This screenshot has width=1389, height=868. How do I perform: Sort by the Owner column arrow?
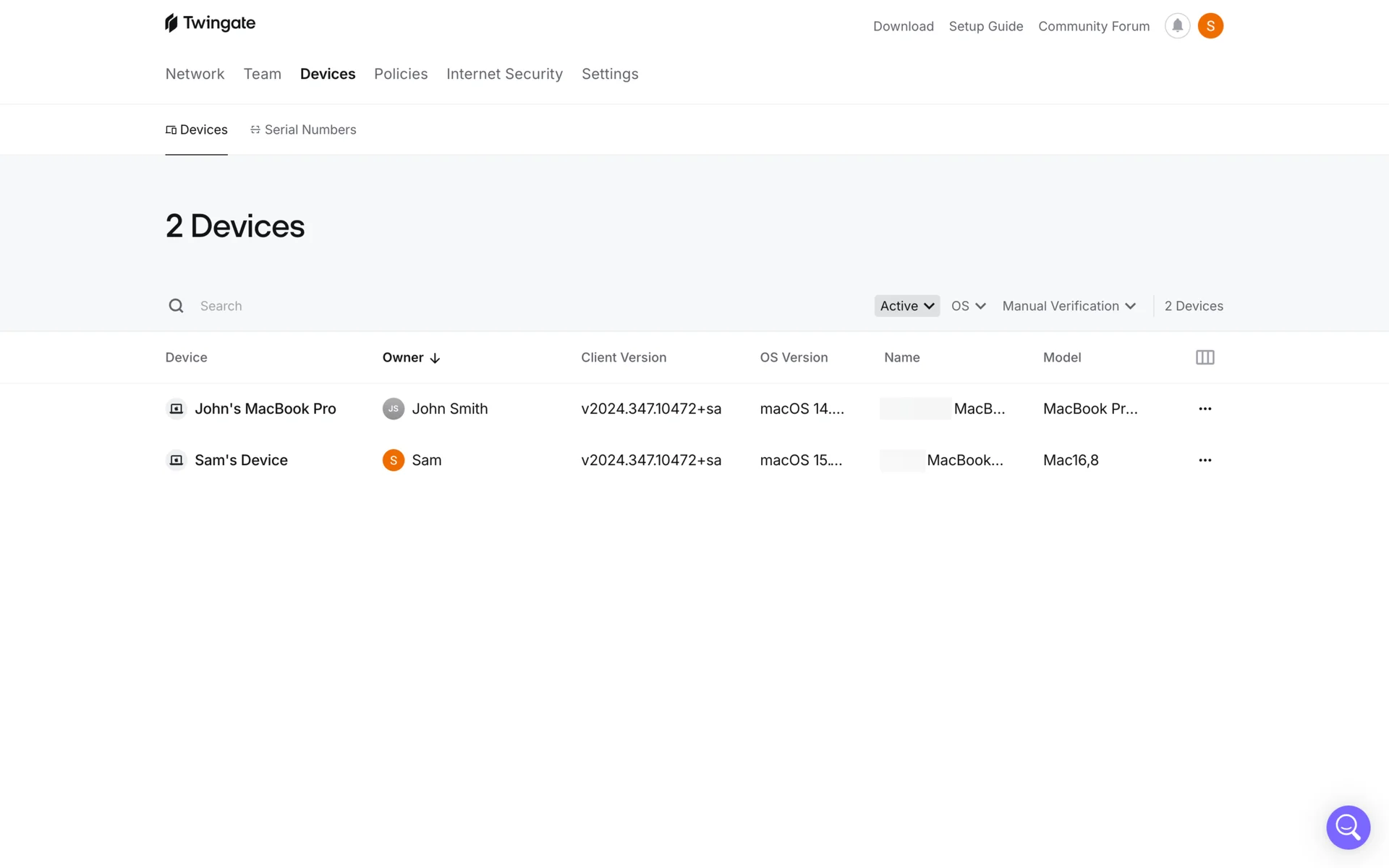(x=434, y=358)
